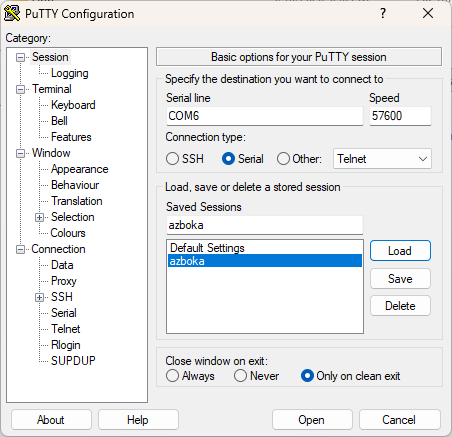Open the Data settings category
The height and width of the screenshot is (437, 452).
(x=62, y=265)
